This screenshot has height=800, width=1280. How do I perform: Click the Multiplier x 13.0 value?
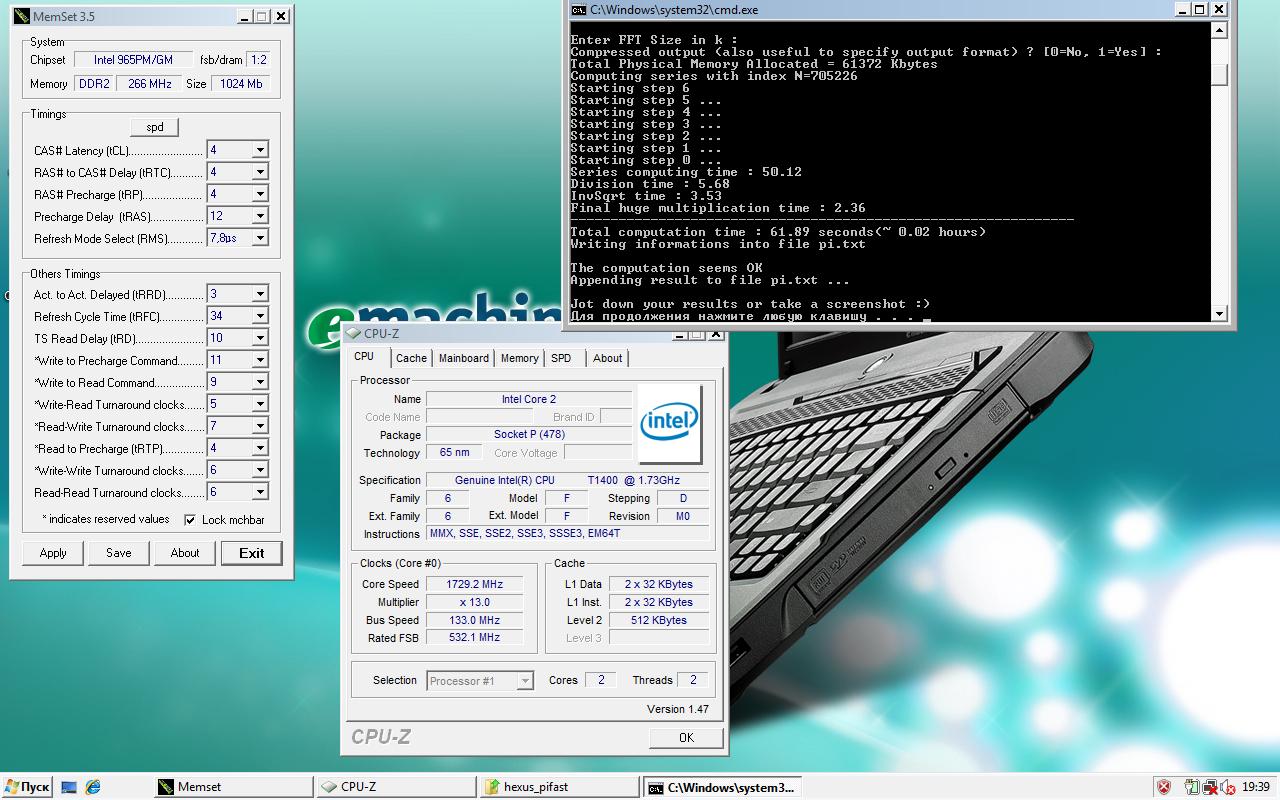(x=474, y=602)
